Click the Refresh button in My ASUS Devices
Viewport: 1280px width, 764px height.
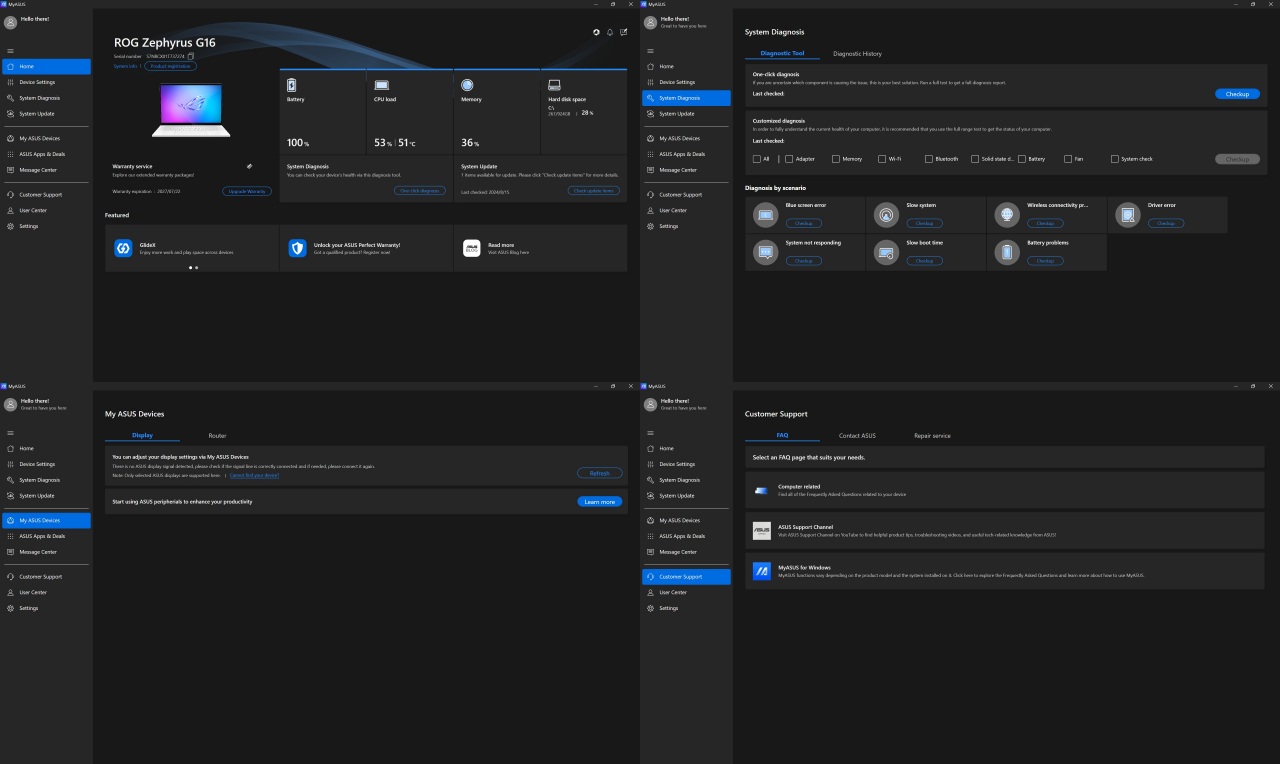[x=600, y=473]
